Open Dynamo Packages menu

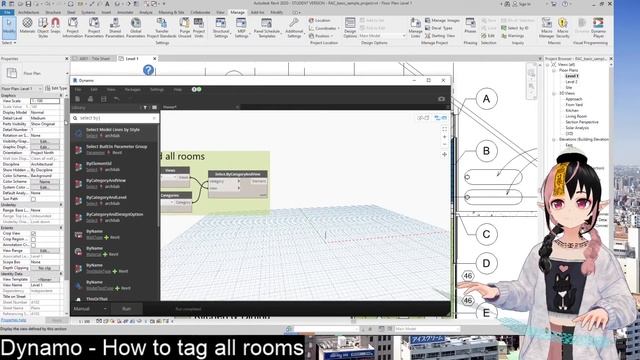pos(132,89)
